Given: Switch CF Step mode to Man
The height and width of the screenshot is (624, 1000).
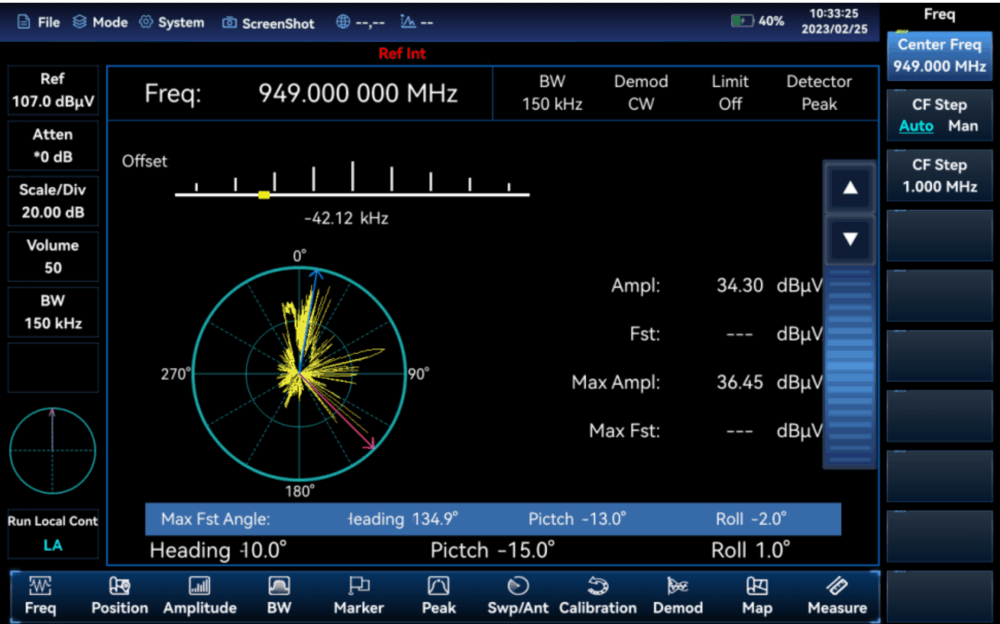Looking at the screenshot, I should [963, 126].
